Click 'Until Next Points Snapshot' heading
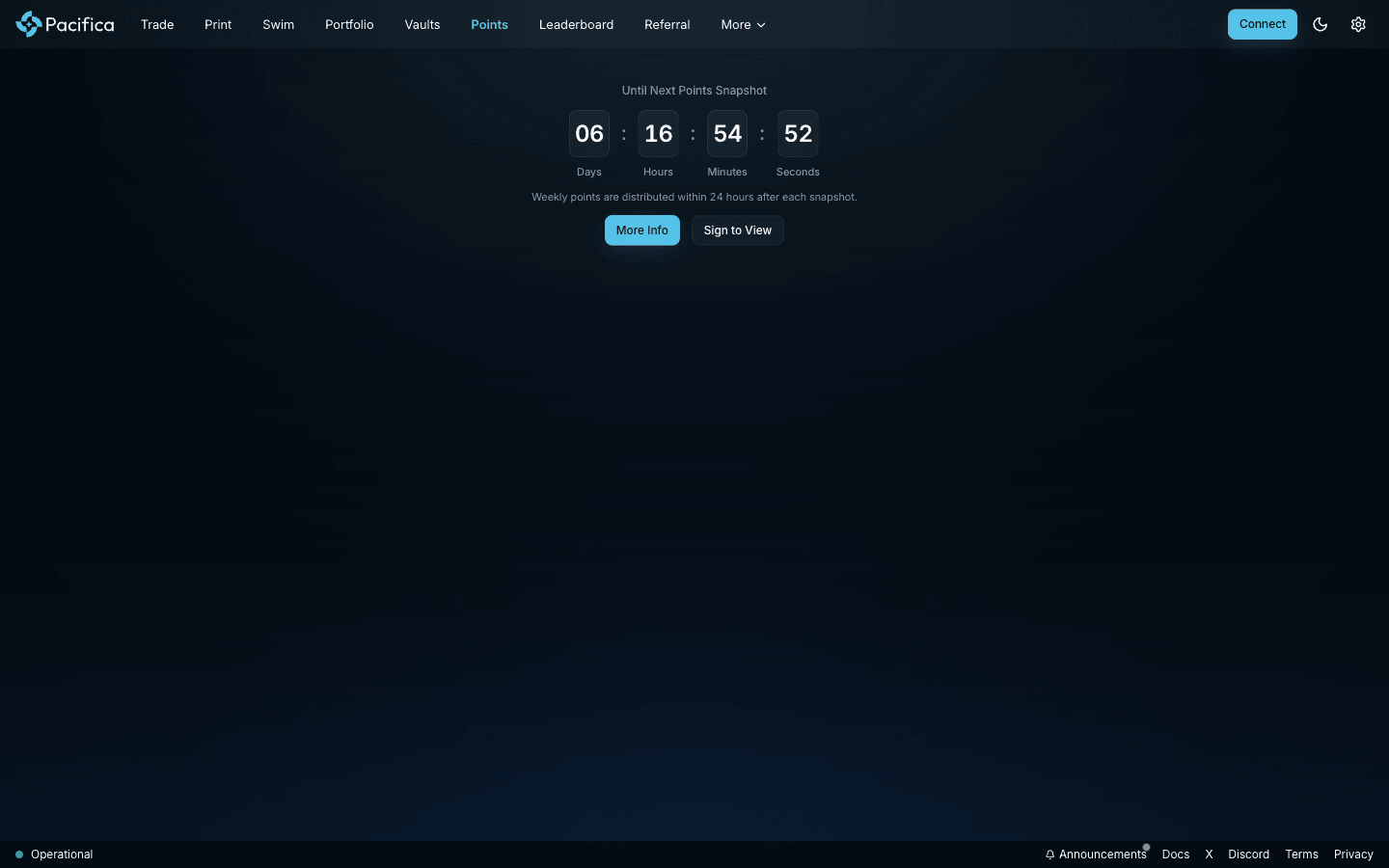Image resolution: width=1389 pixels, height=868 pixels. (x=694, y=91)
